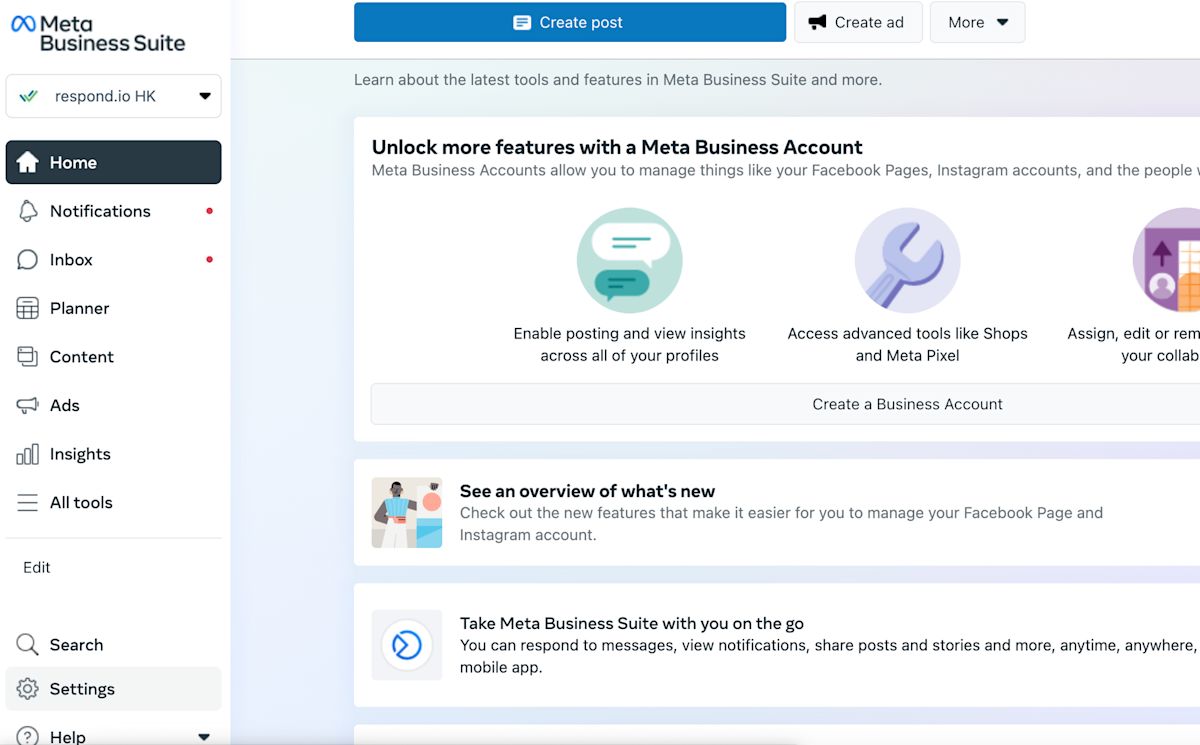Click the Edit link below the sidebar
This screenshot has height=745, width=1200.
(x=36, y=567)
